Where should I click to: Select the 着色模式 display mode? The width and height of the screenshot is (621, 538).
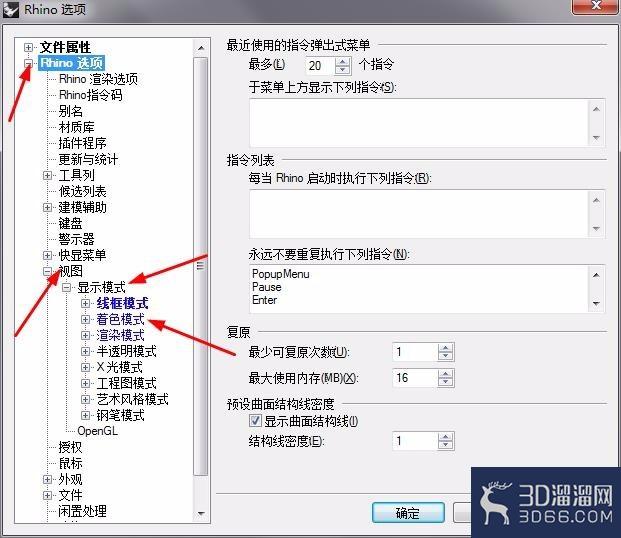click(x=120, y=319)
